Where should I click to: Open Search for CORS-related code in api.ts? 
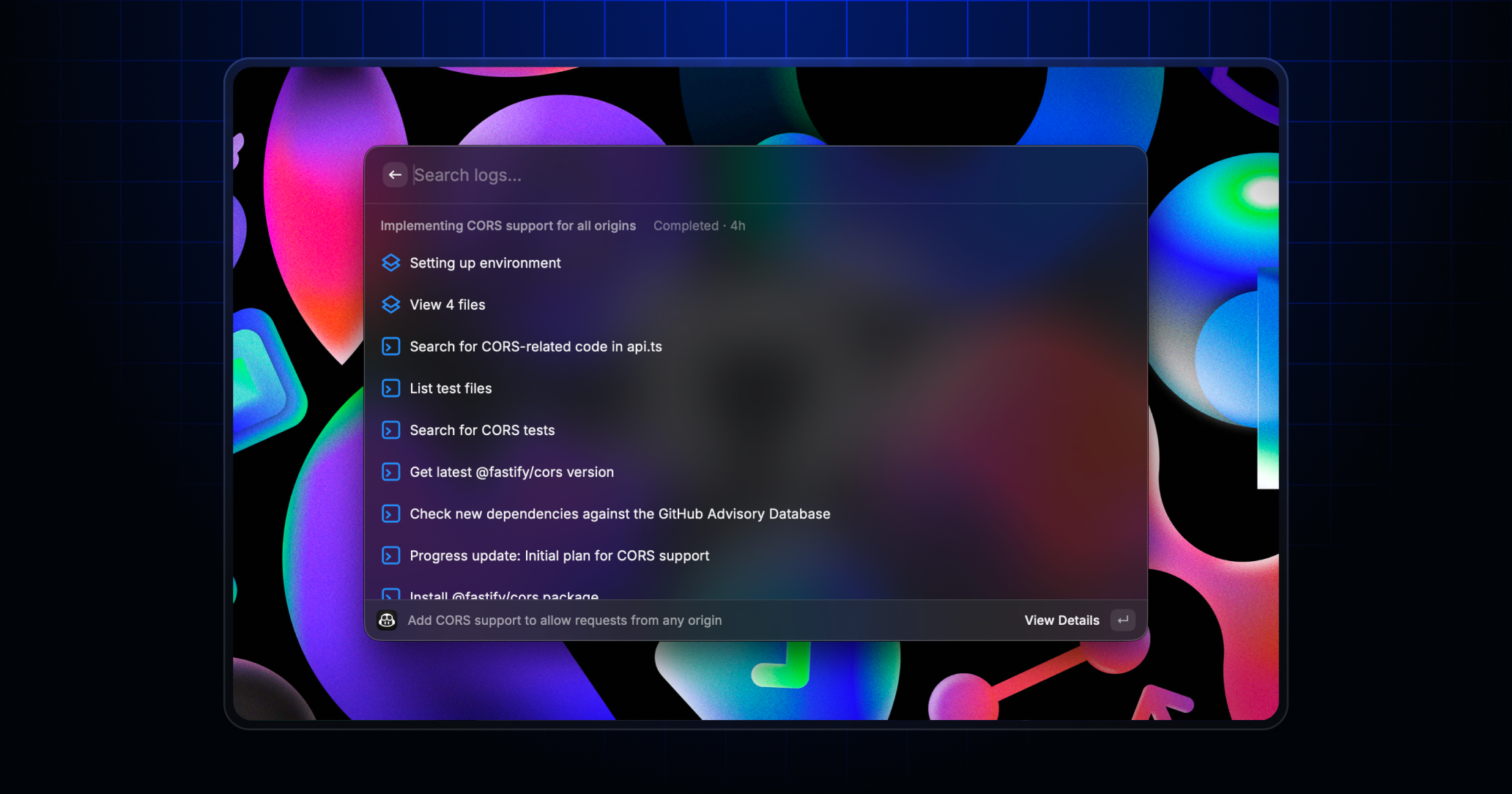535,346
